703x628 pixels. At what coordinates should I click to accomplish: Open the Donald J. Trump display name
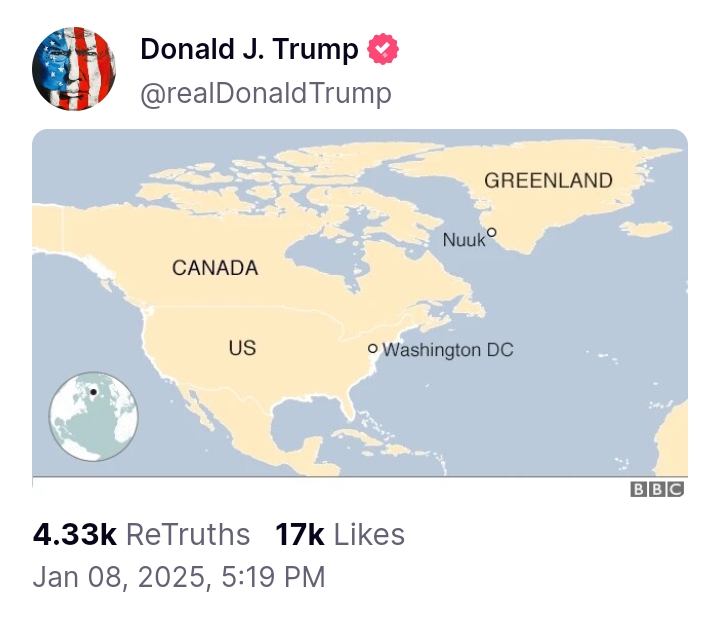(249, 49)
